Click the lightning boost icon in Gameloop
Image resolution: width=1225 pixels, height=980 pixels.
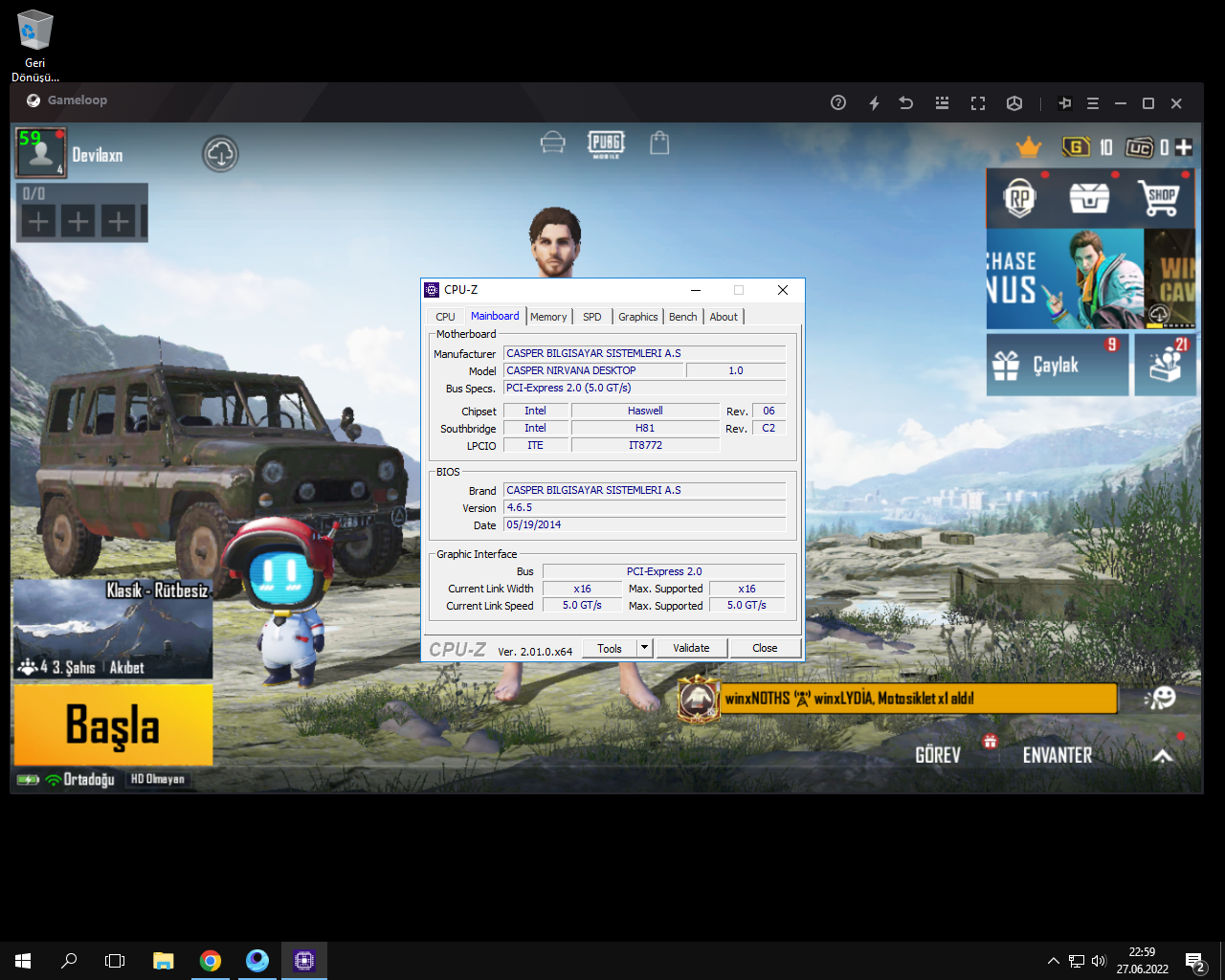874,102
